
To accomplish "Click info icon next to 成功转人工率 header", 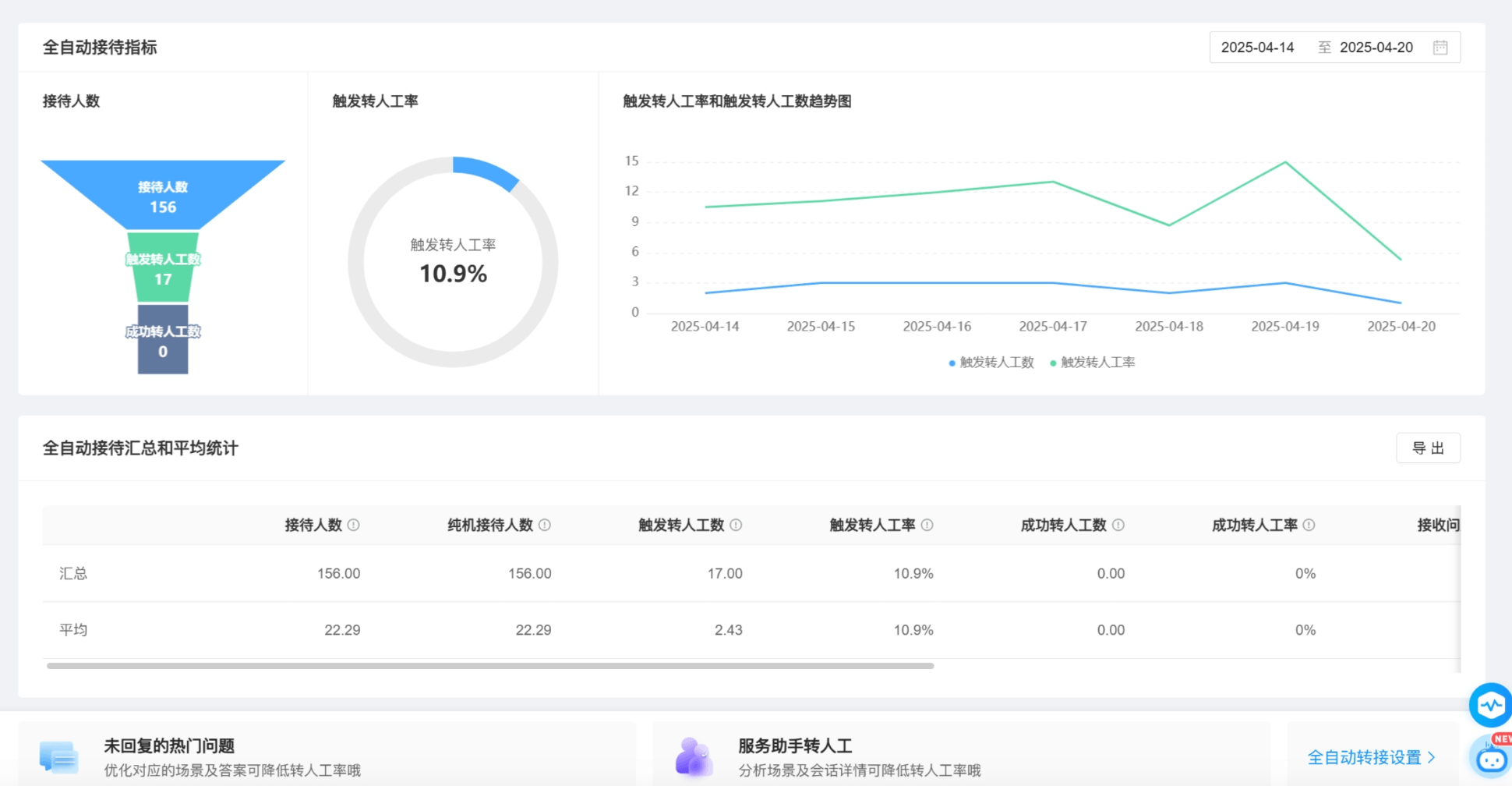I will point(1309,525).
